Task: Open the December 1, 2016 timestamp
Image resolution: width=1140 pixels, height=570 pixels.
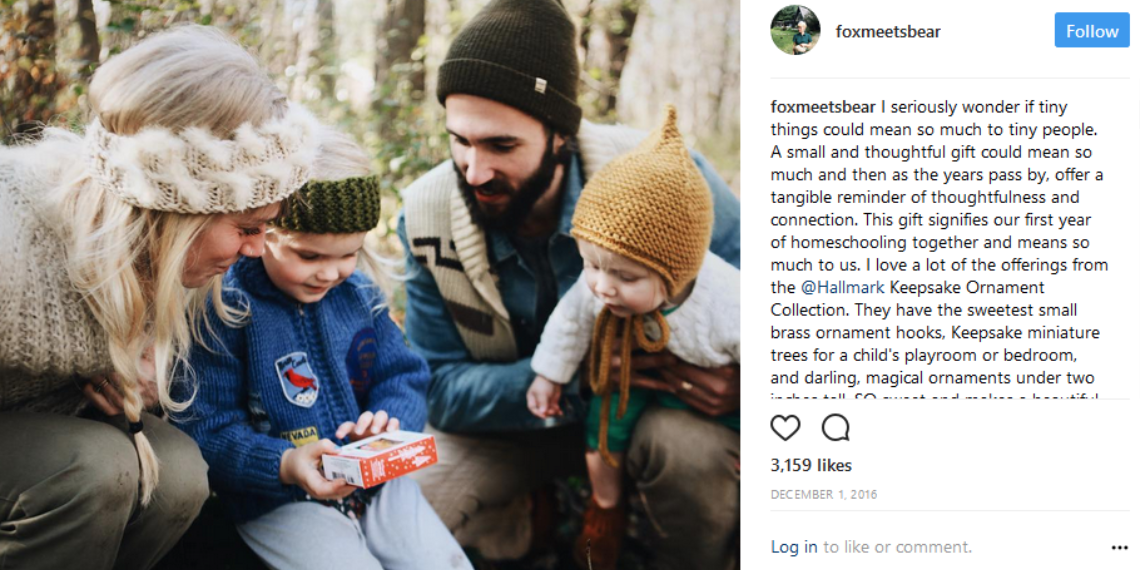Action: tap(824, 494)
